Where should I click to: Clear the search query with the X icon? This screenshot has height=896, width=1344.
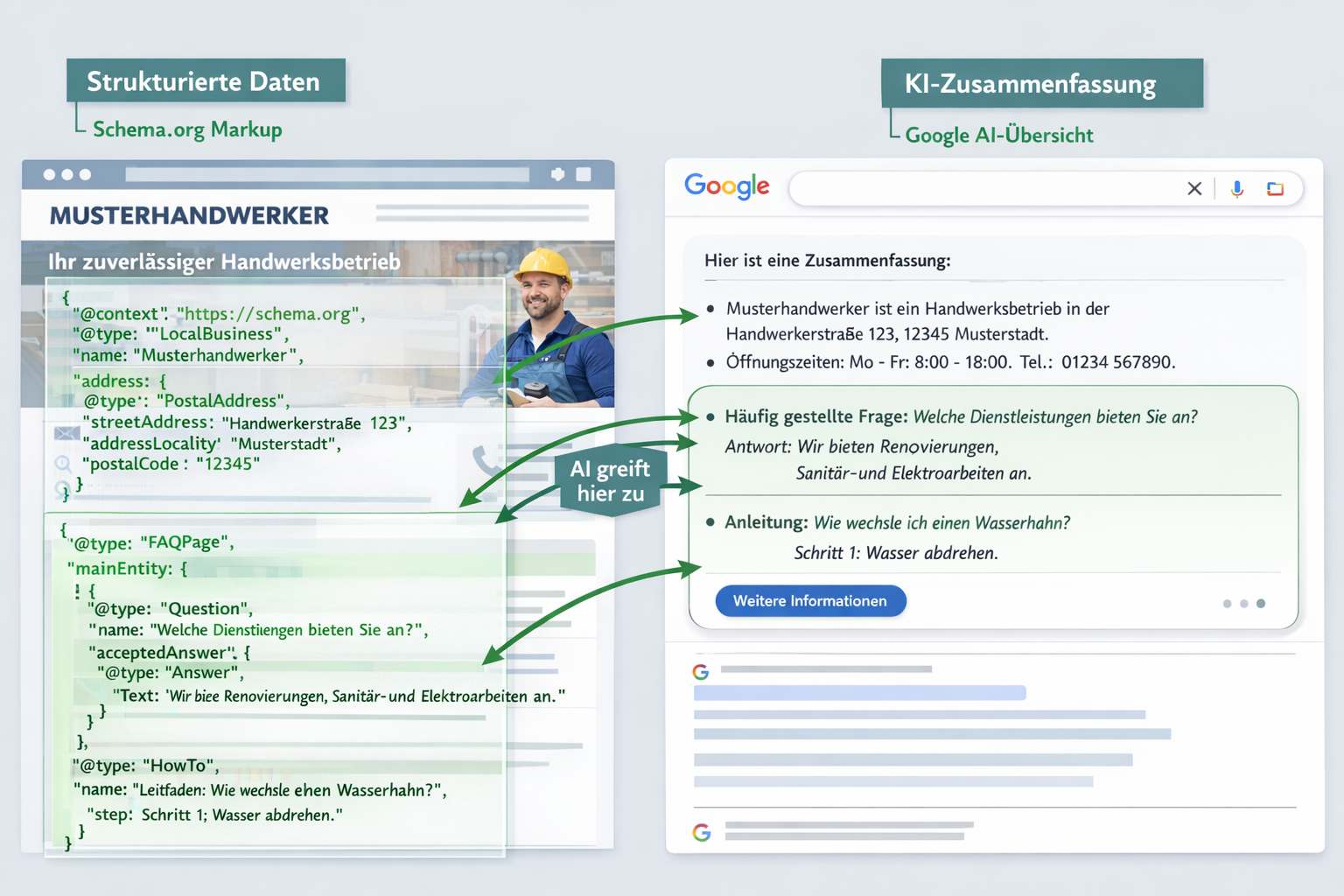point(1194,188)
